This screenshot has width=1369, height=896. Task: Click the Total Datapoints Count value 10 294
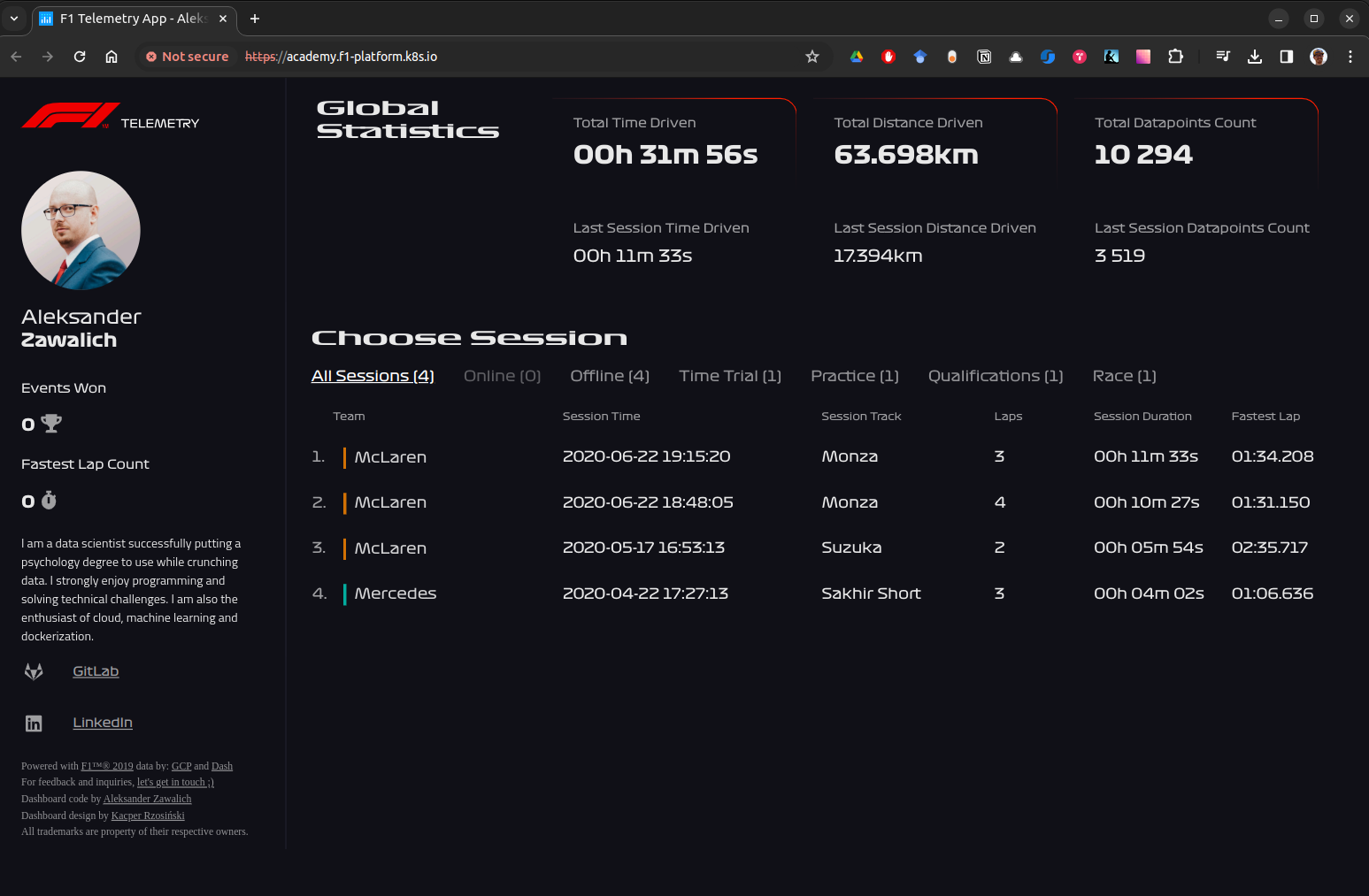(1143, 155)
